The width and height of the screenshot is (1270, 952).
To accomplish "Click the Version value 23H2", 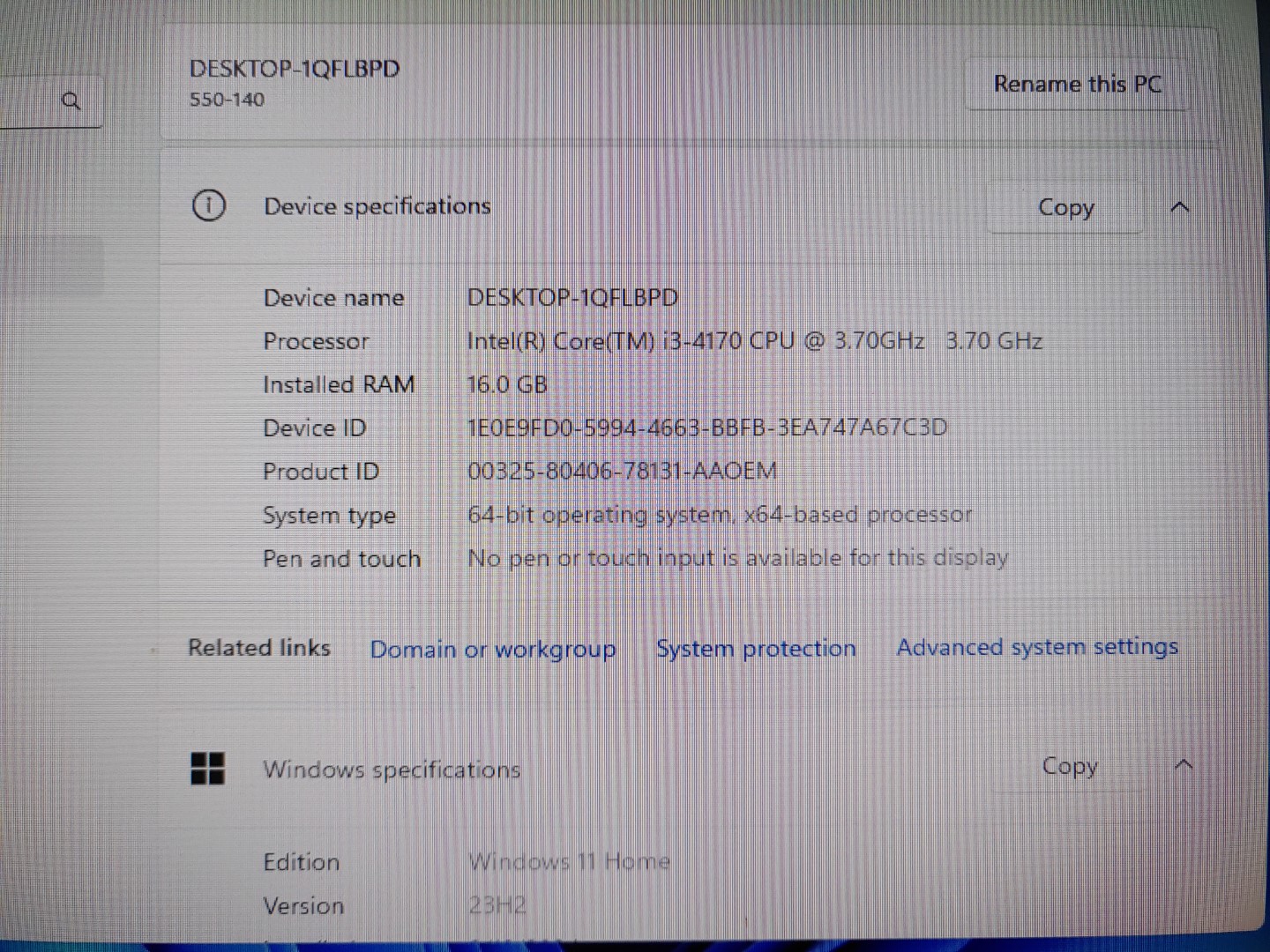I will point(497,905).
